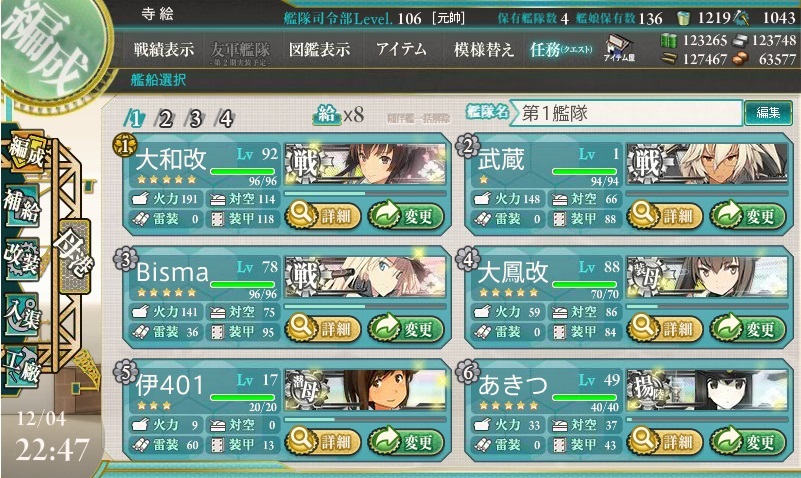Open 模様替え furniture menu
801x478 pixels.
click(483, 50)
